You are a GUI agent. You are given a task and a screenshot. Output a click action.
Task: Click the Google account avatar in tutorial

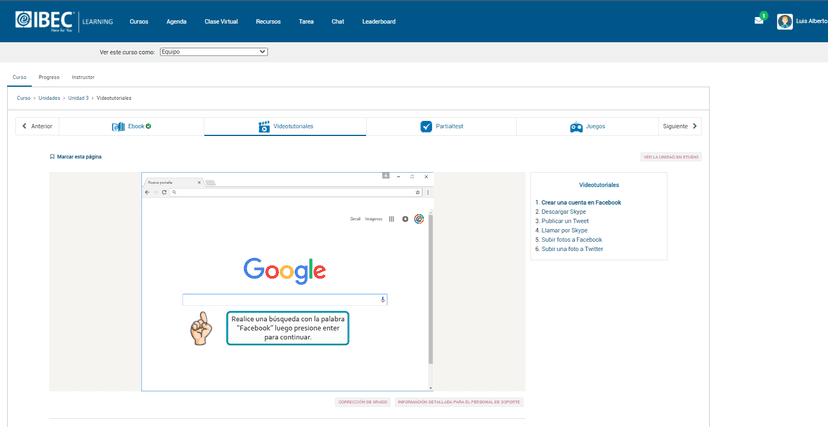coord(419,219)
